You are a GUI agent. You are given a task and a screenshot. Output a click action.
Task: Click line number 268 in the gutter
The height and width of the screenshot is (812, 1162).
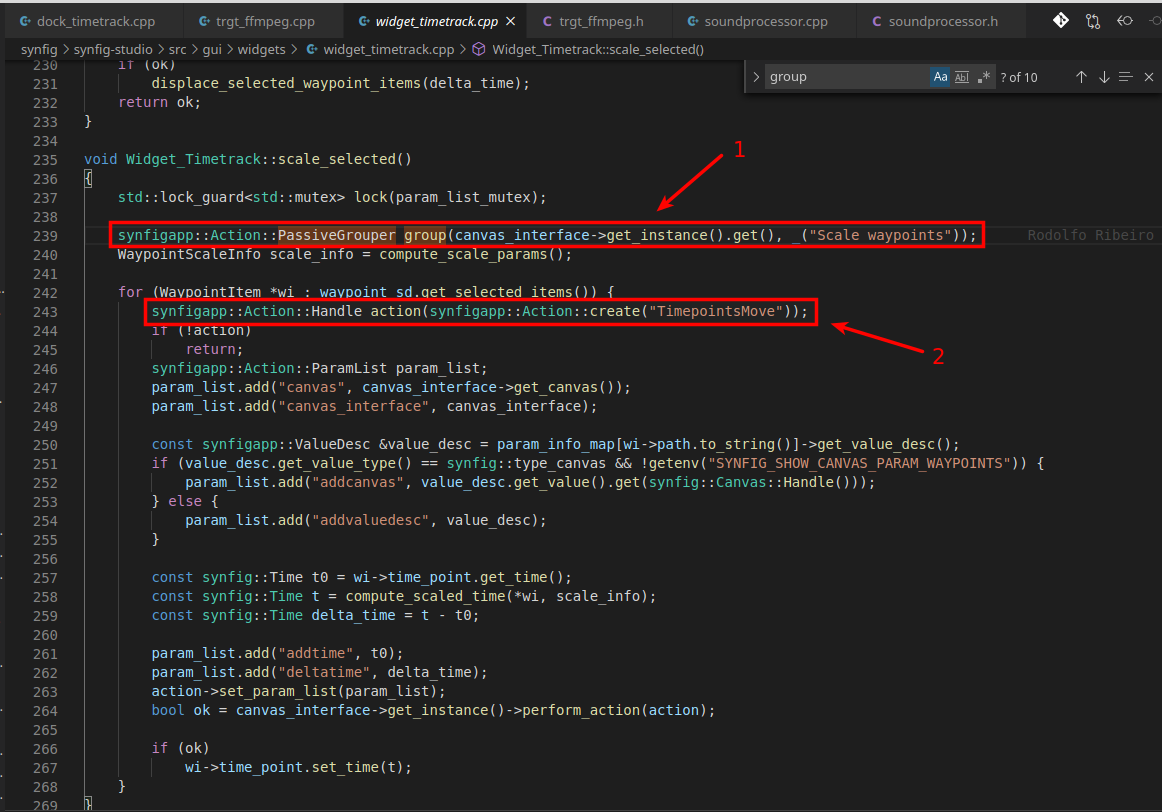(45, 787)
